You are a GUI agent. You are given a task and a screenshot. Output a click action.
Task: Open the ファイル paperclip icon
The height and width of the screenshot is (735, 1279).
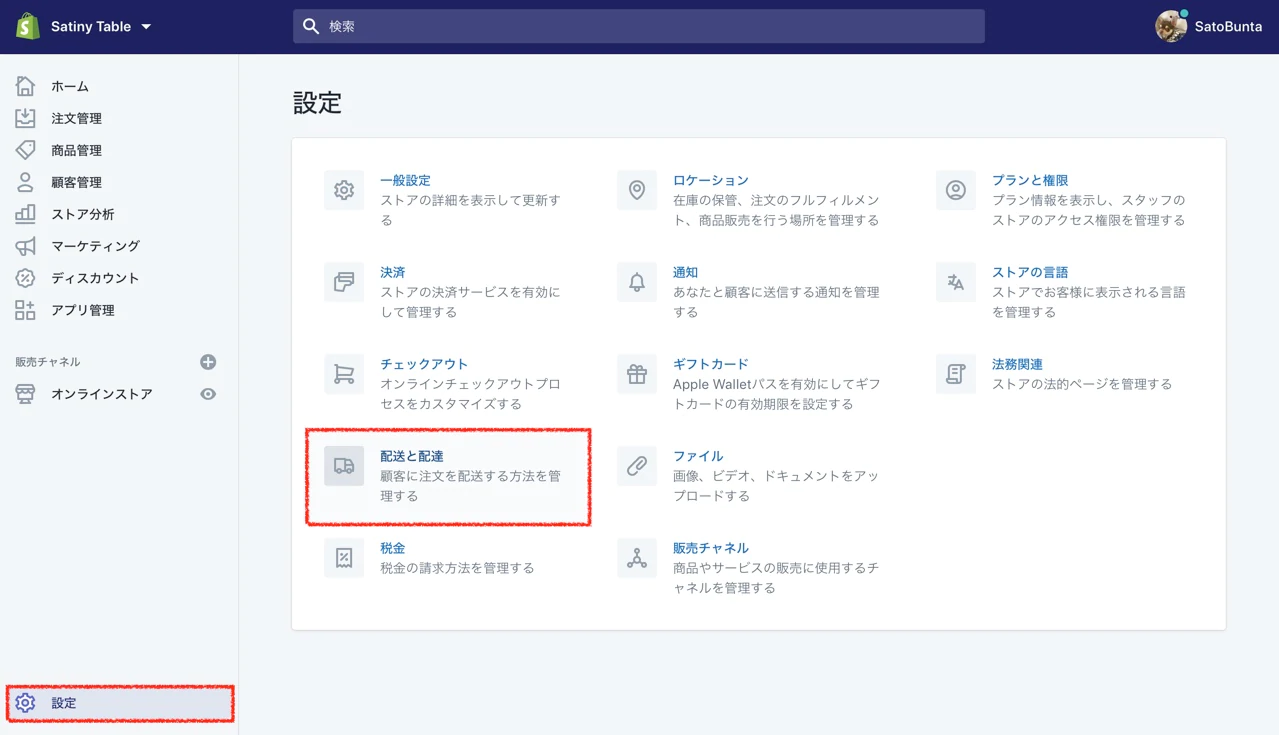636,466
